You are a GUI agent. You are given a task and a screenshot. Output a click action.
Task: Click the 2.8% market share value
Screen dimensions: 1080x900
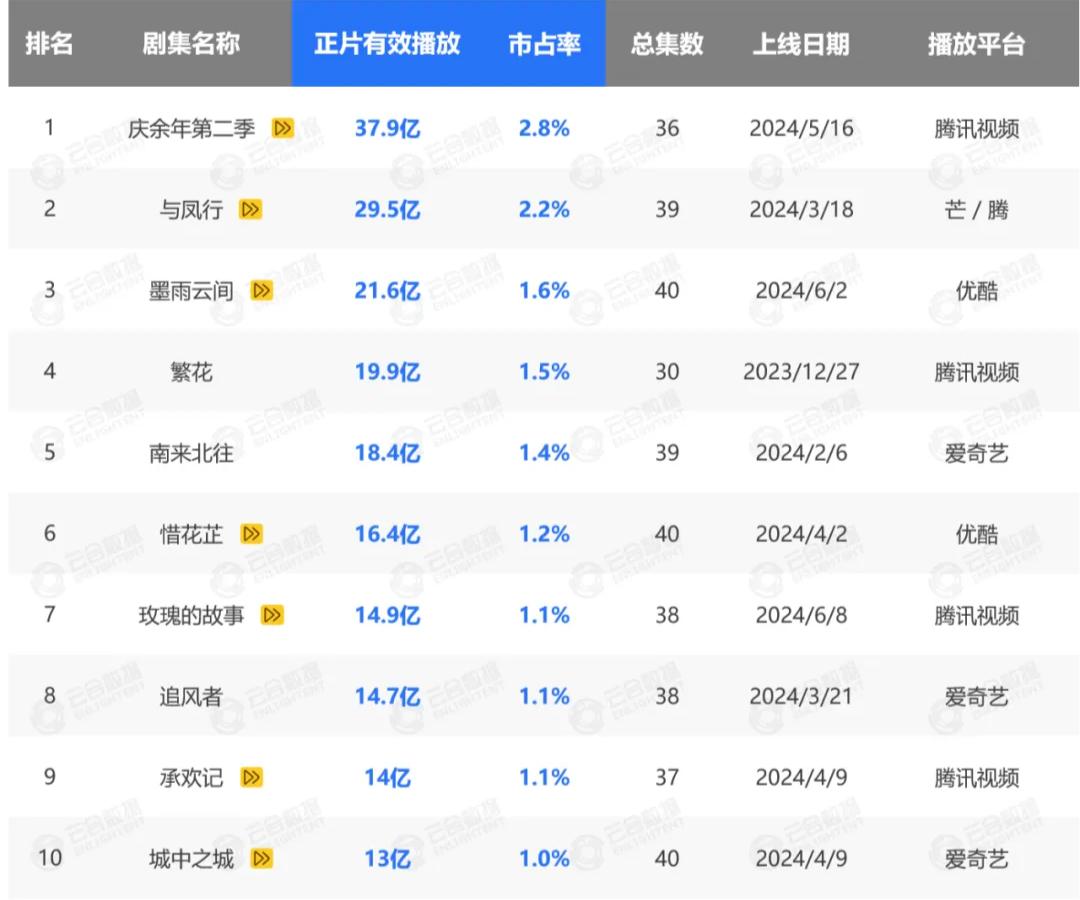[x=544, y=129]
